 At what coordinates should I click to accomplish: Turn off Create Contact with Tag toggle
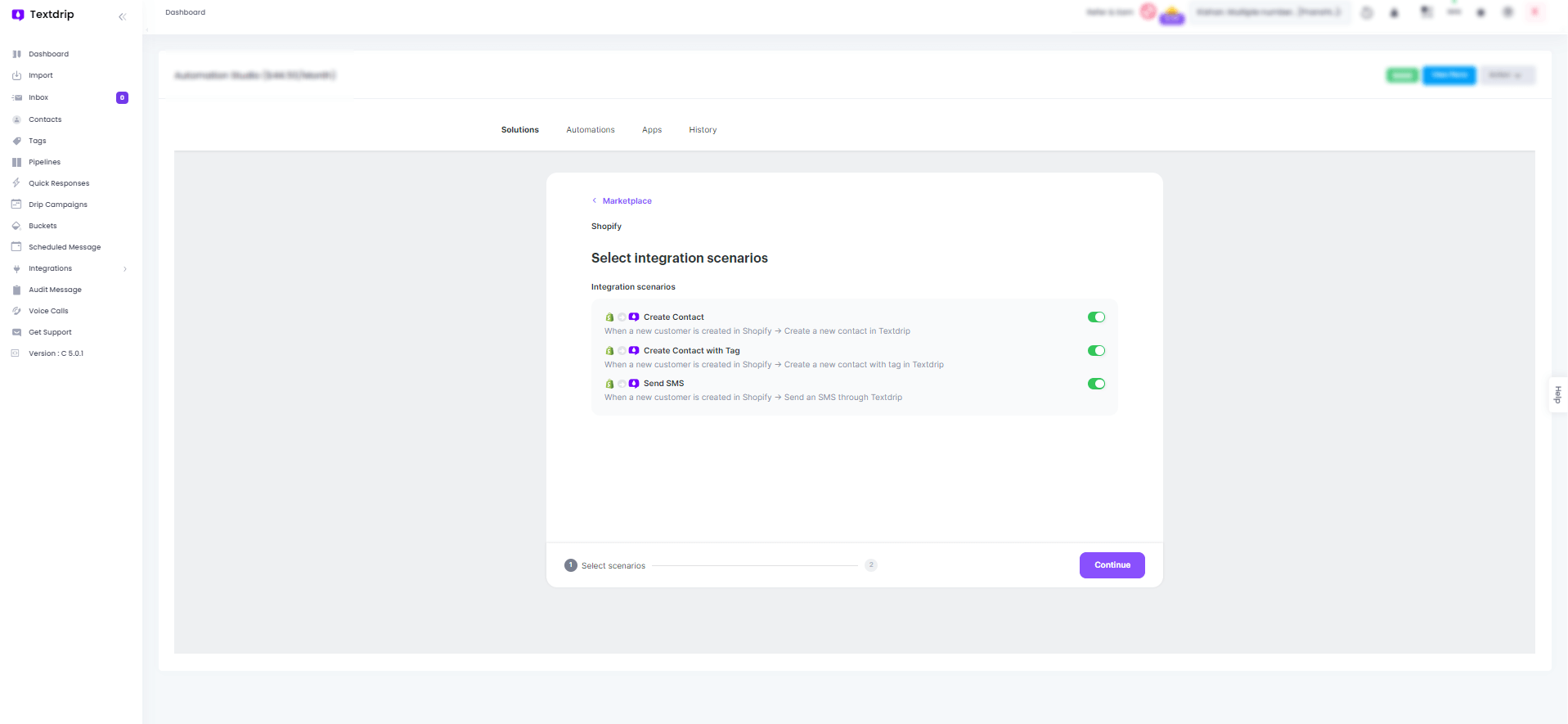coord(1096,351)
